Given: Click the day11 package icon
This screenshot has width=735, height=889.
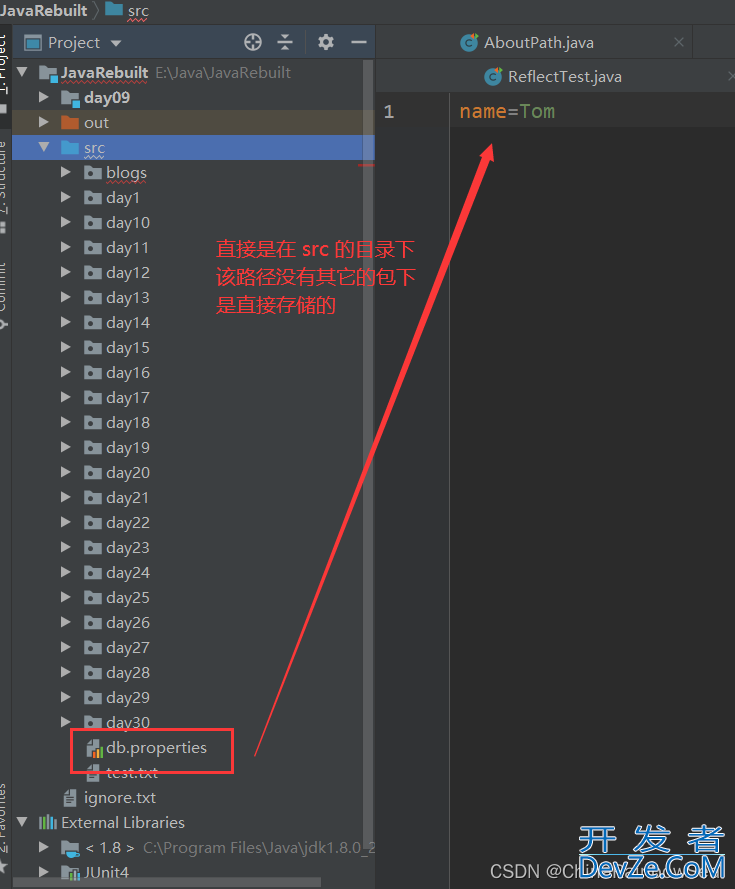Looking at the screenshot, I should coord(92,247).
